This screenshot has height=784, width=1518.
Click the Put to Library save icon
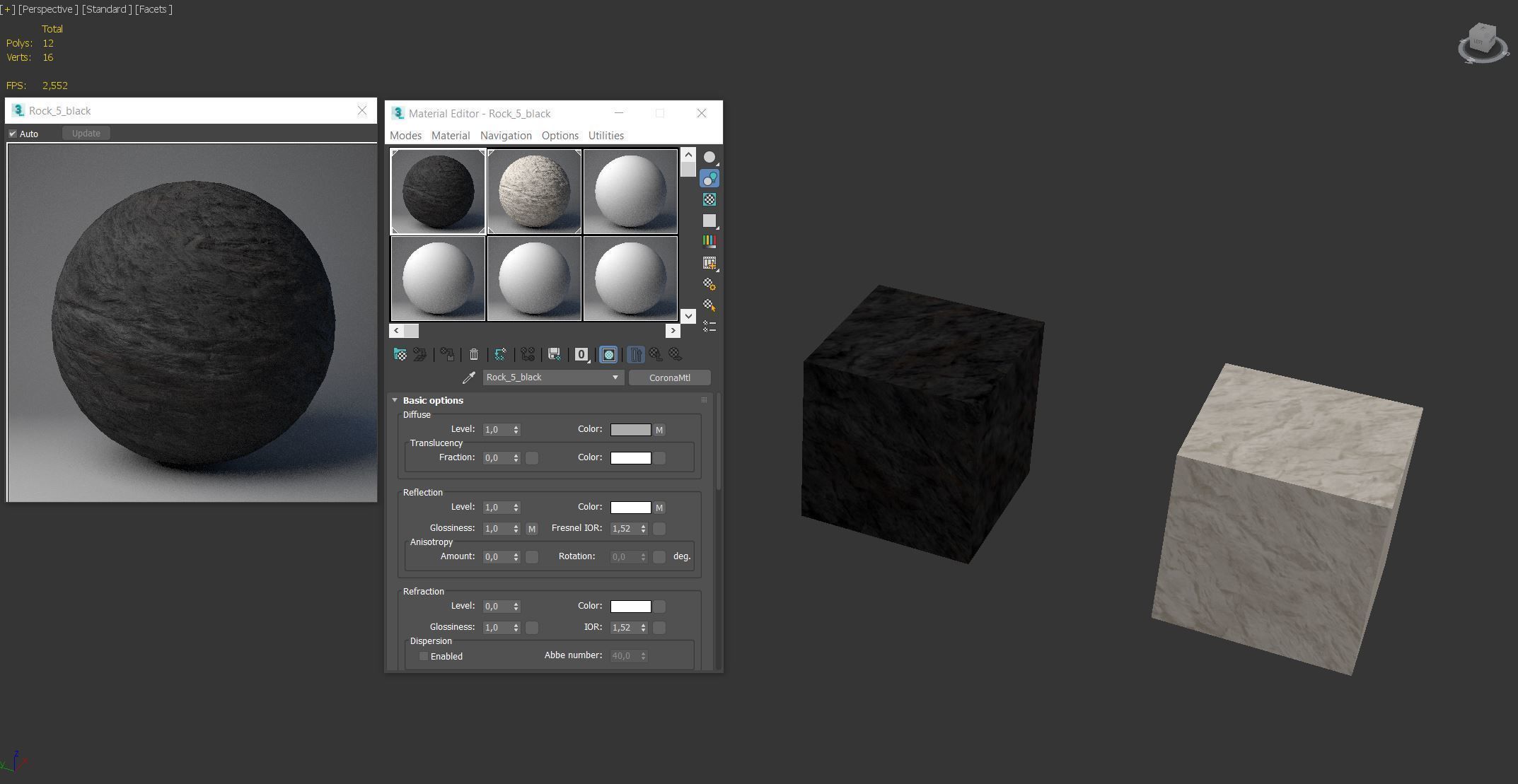coord(555,354)
